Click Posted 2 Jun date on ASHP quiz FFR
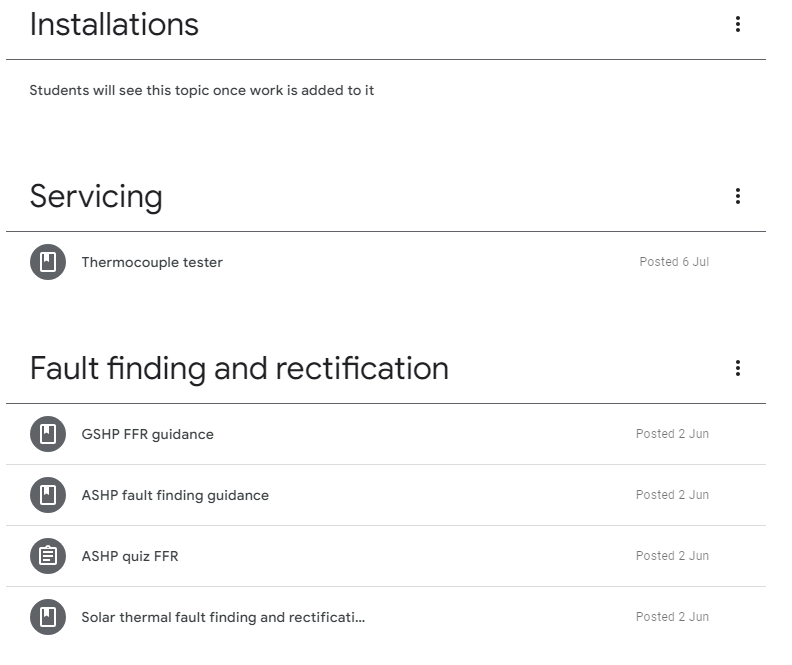 [672, 556]
